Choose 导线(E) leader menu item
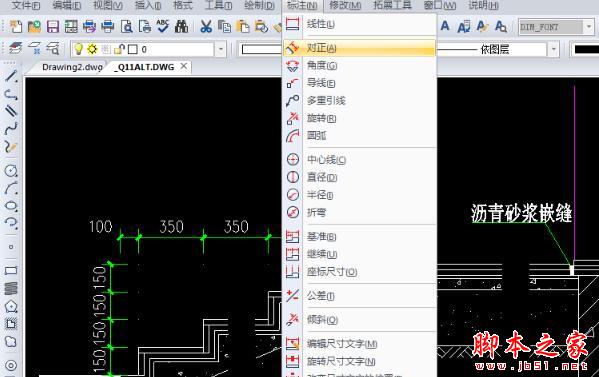Viewport: 599px width, 377px height. pos(359,83)
